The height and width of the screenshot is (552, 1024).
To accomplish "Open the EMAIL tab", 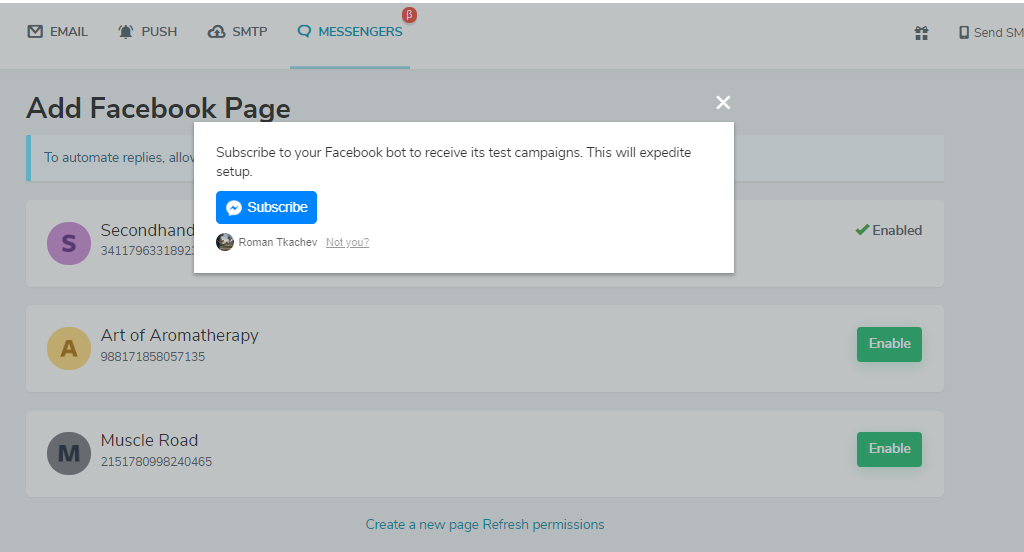I will coord(58,32).
